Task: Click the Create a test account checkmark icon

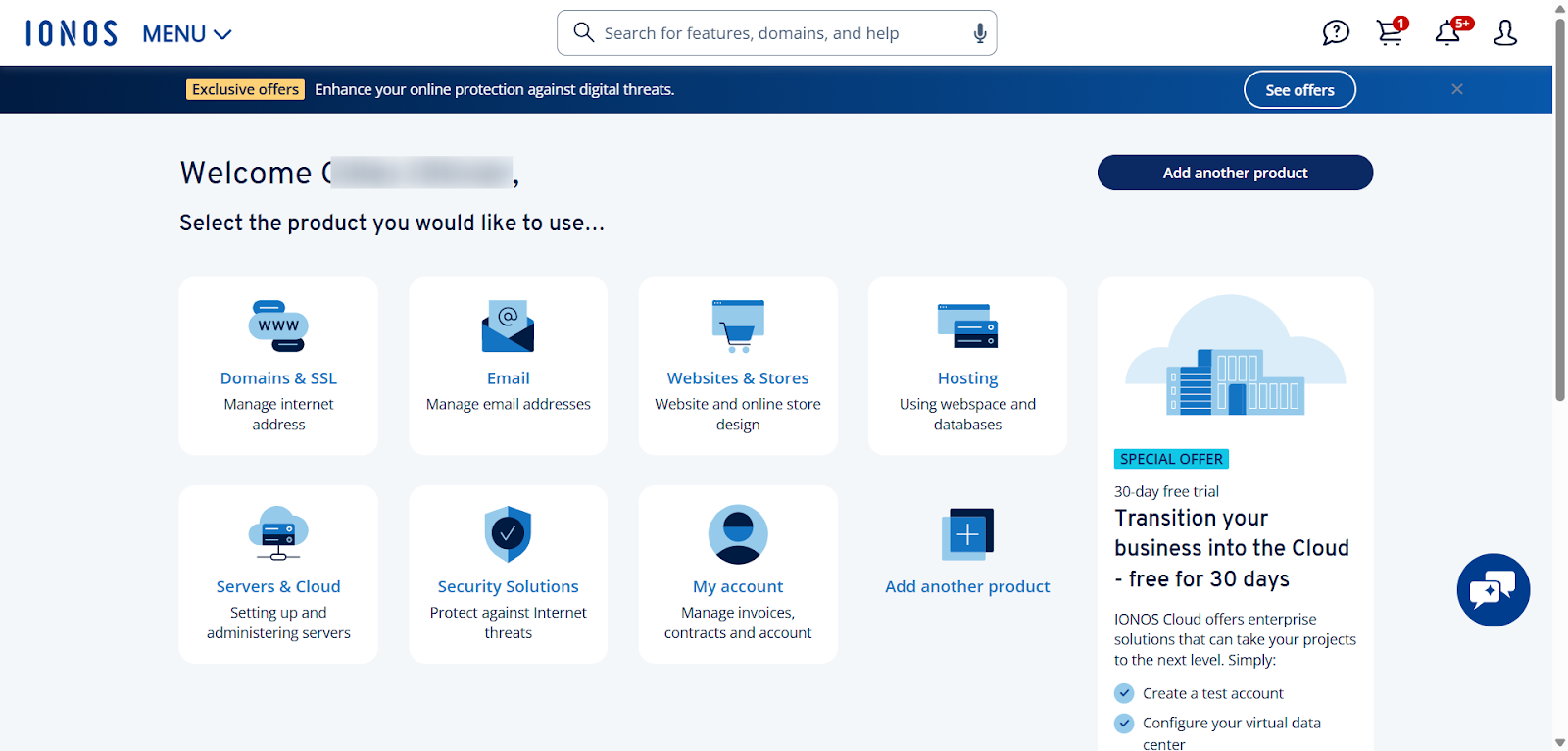Action: point(1124,693)
